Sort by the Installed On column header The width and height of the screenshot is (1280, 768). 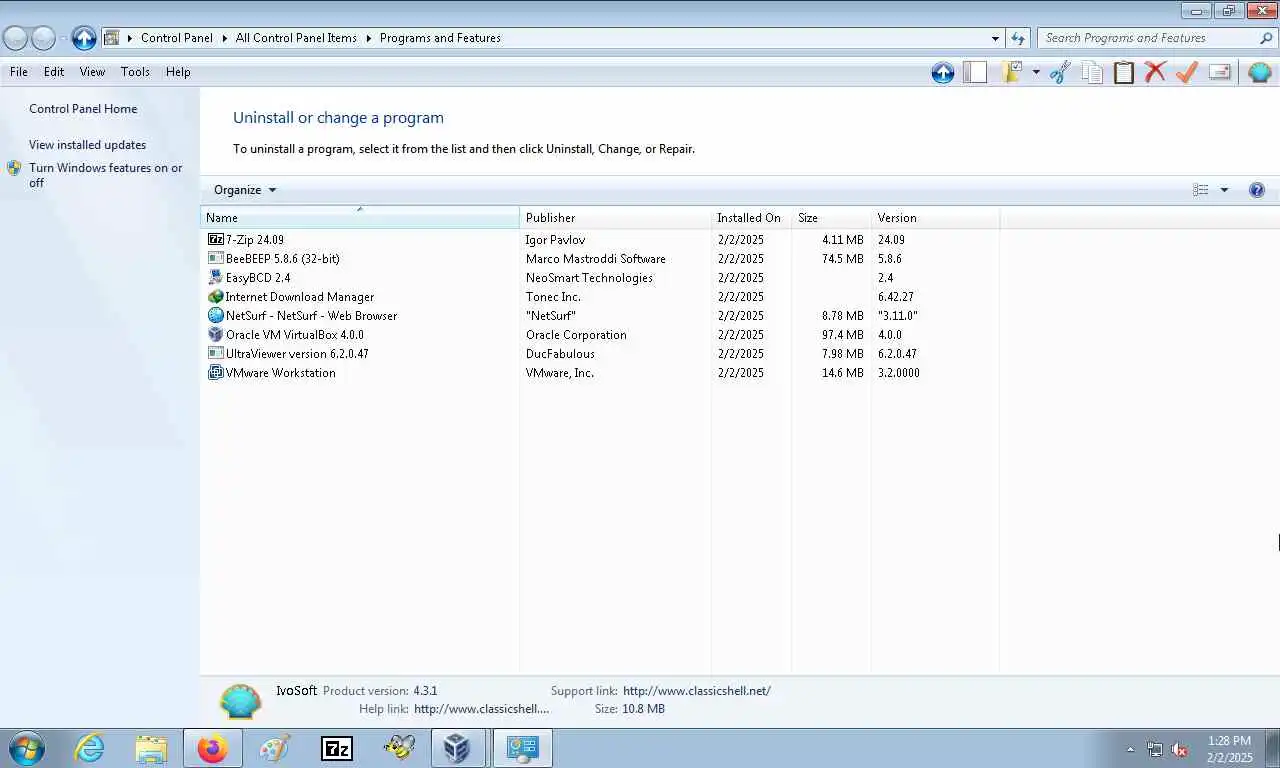coord(751,217)
